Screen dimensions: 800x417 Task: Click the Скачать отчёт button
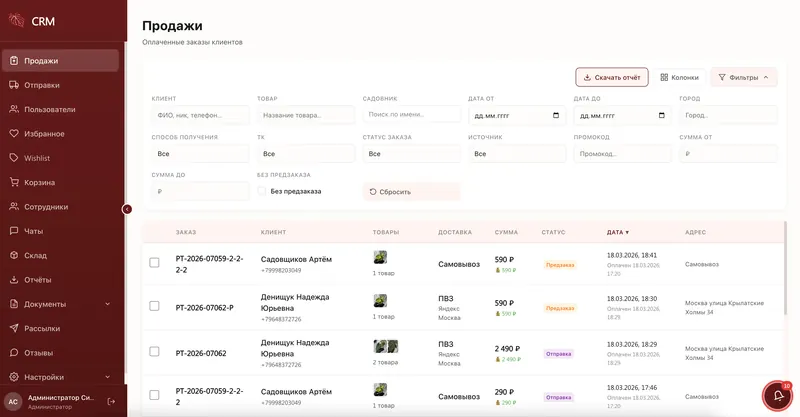click(x=612, y=78)
